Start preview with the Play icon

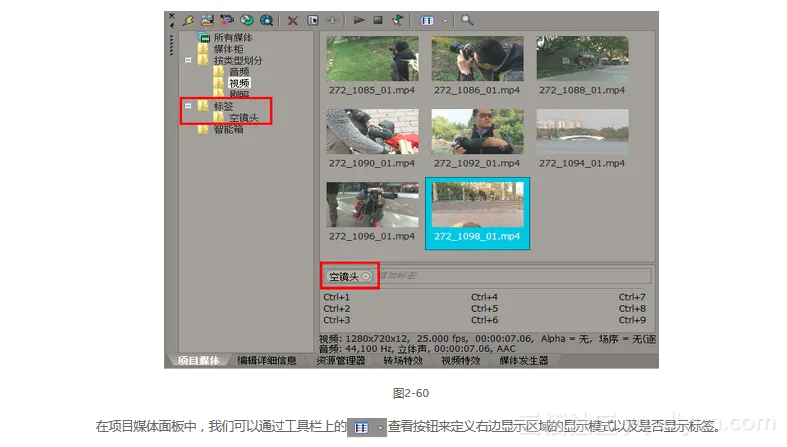(x=359, y=20)
